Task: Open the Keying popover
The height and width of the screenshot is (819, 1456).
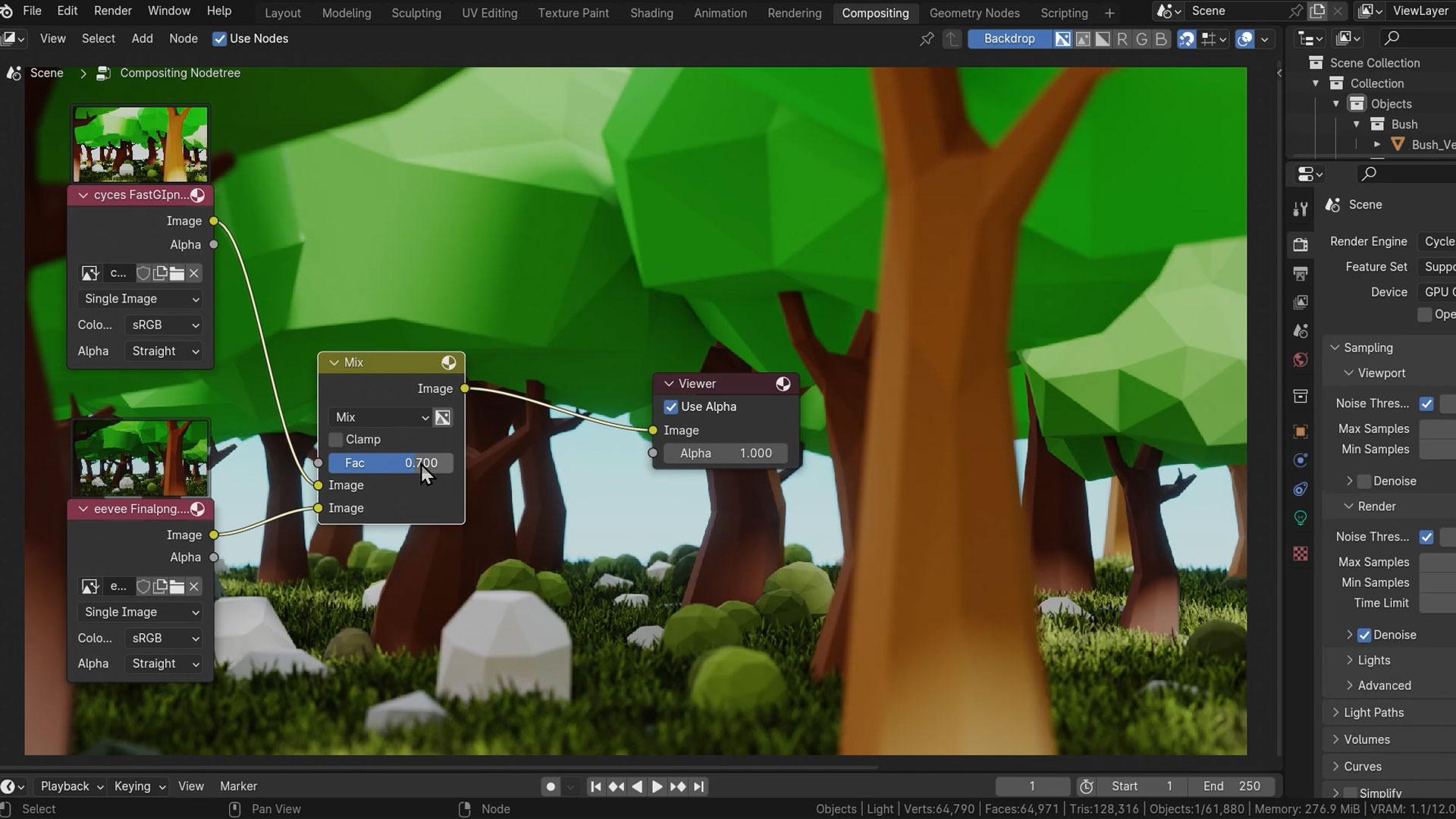Action: (140, 786)
